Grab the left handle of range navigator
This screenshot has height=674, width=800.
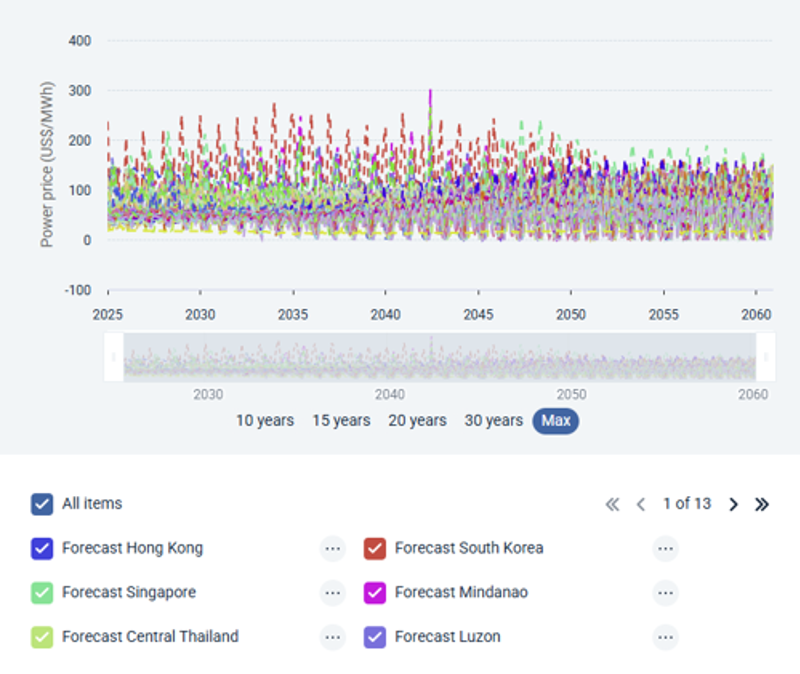(x=114, y=356)
